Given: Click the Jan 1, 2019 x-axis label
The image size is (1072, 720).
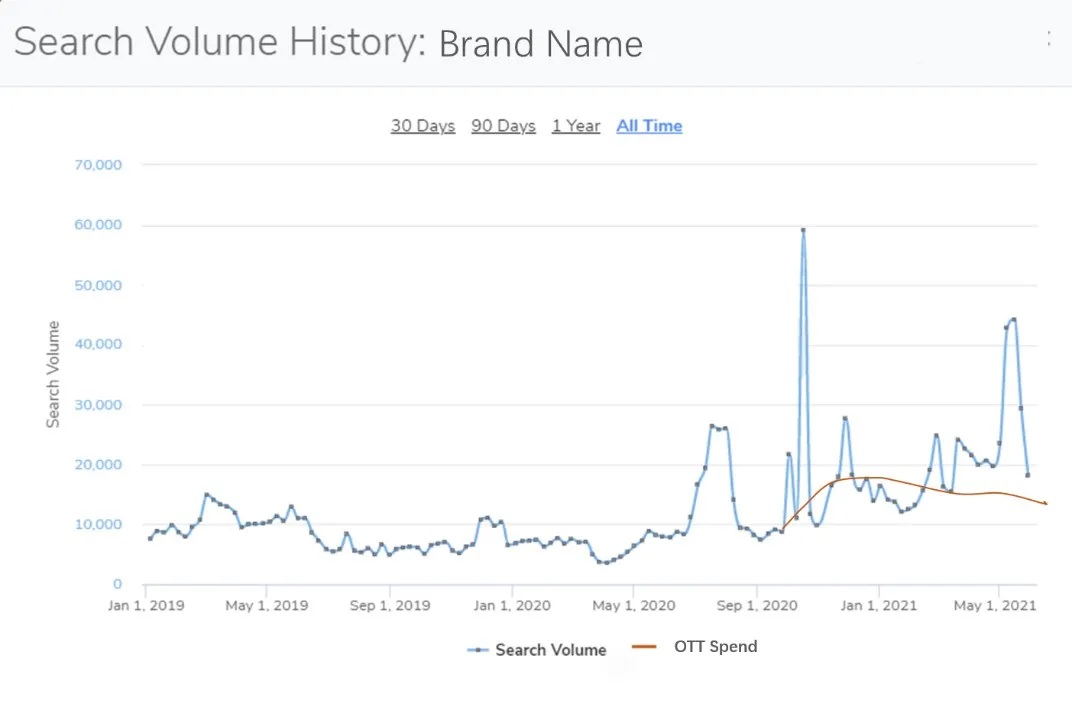Looking at the screenshot, I should click(x=145, y=605).
